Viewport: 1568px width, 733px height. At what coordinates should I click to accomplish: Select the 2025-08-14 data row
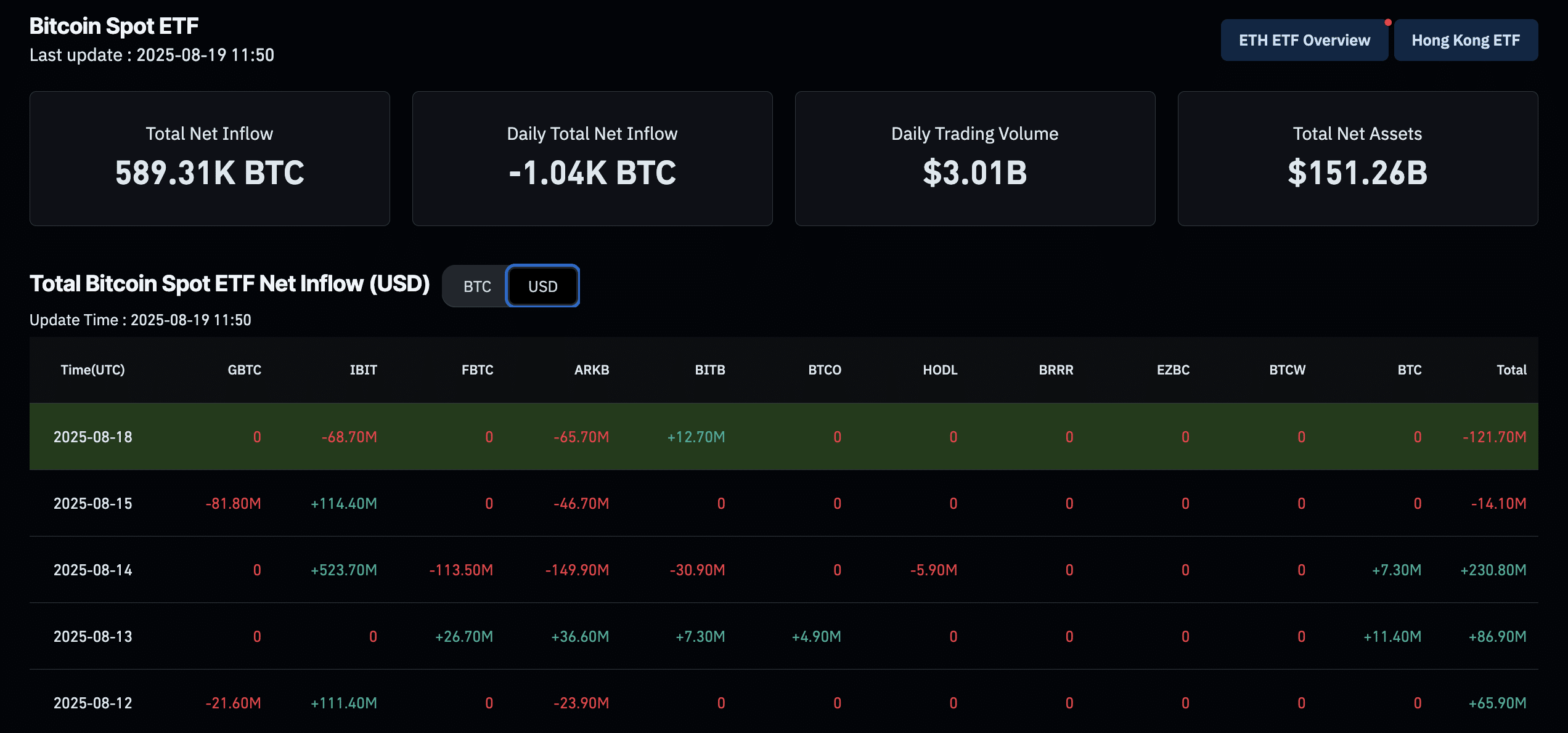783,570
